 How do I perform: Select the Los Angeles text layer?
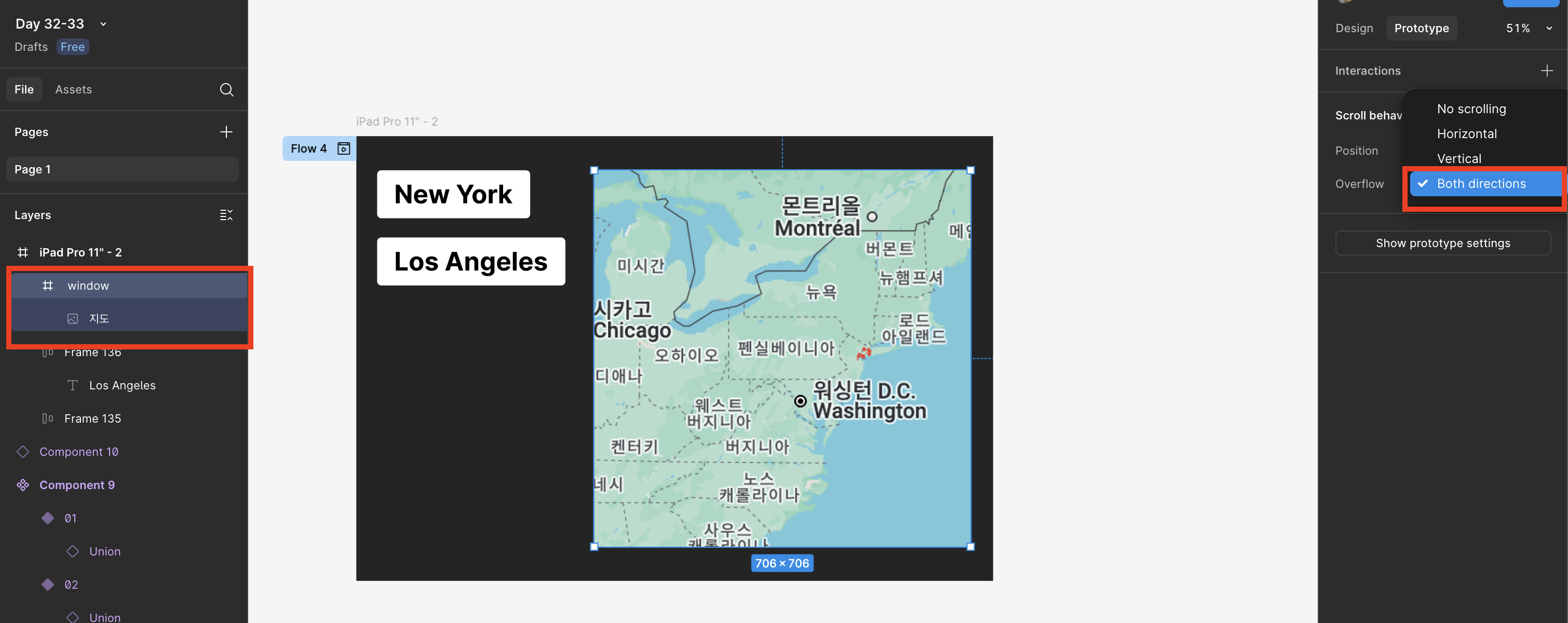pyautogui.click(x=121, y=385)
